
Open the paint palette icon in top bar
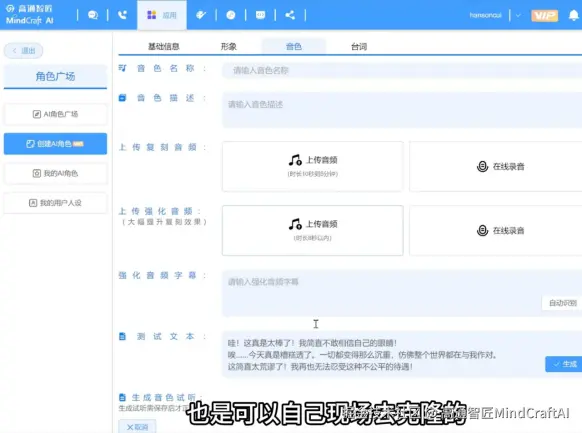pos(201,15)
